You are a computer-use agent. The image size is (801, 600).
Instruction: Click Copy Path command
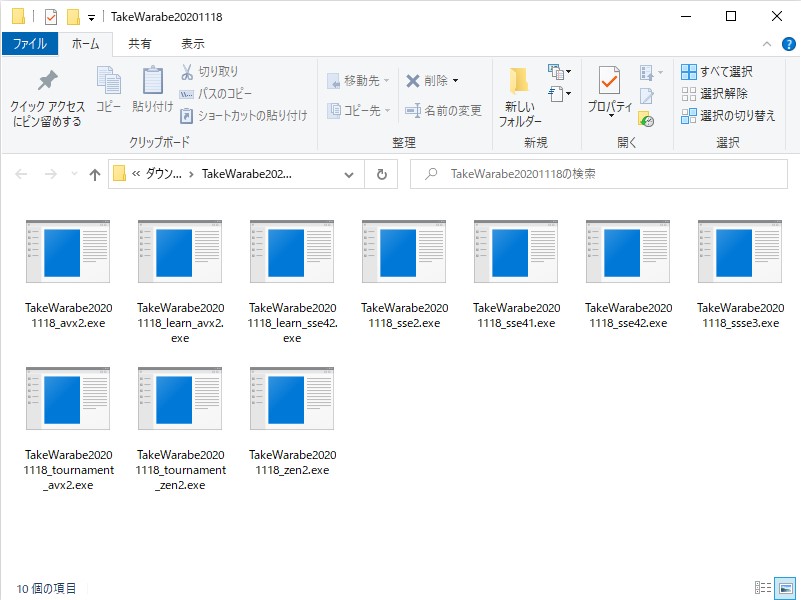tap(216, 93)
